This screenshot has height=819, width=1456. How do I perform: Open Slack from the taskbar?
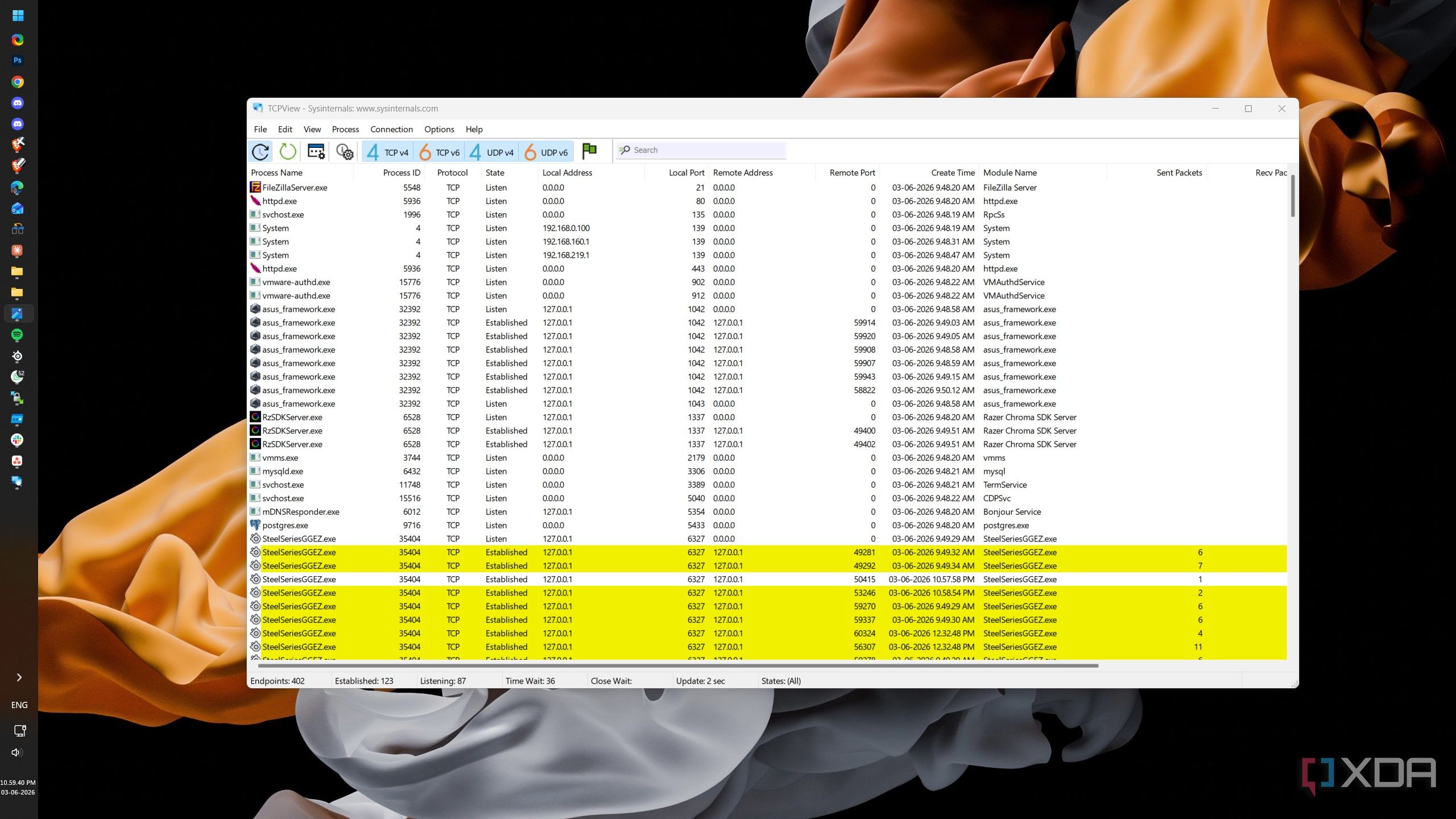17,440
